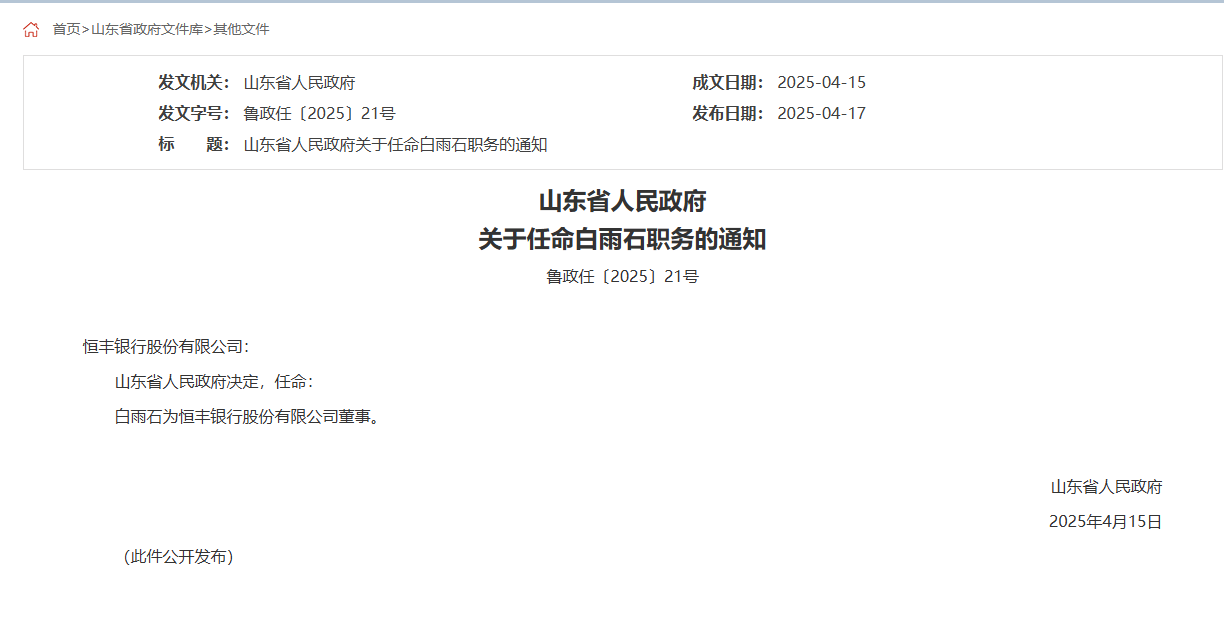Select the 发布日期 value 2025-04-17
Screen dimensions: 1224x623
(821, 114)
